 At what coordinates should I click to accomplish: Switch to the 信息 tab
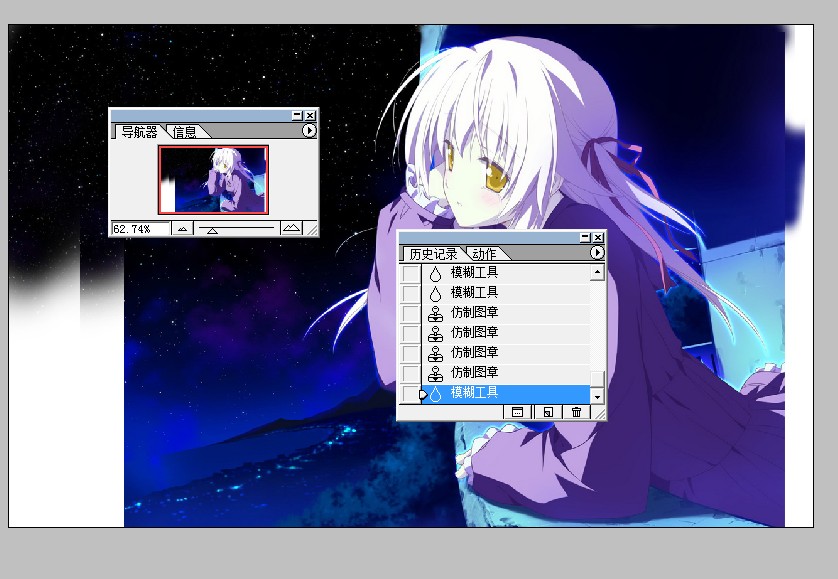point(184,132)
